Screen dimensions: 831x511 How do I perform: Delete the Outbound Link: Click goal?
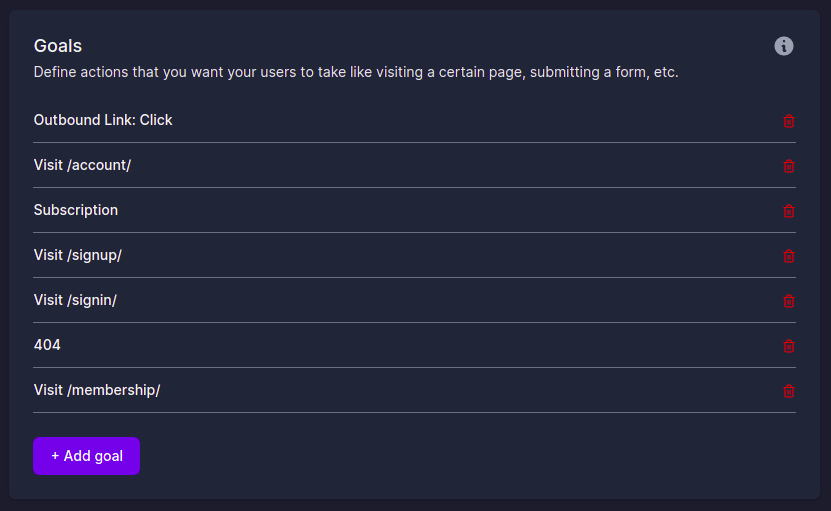click(x=789, y=121)
